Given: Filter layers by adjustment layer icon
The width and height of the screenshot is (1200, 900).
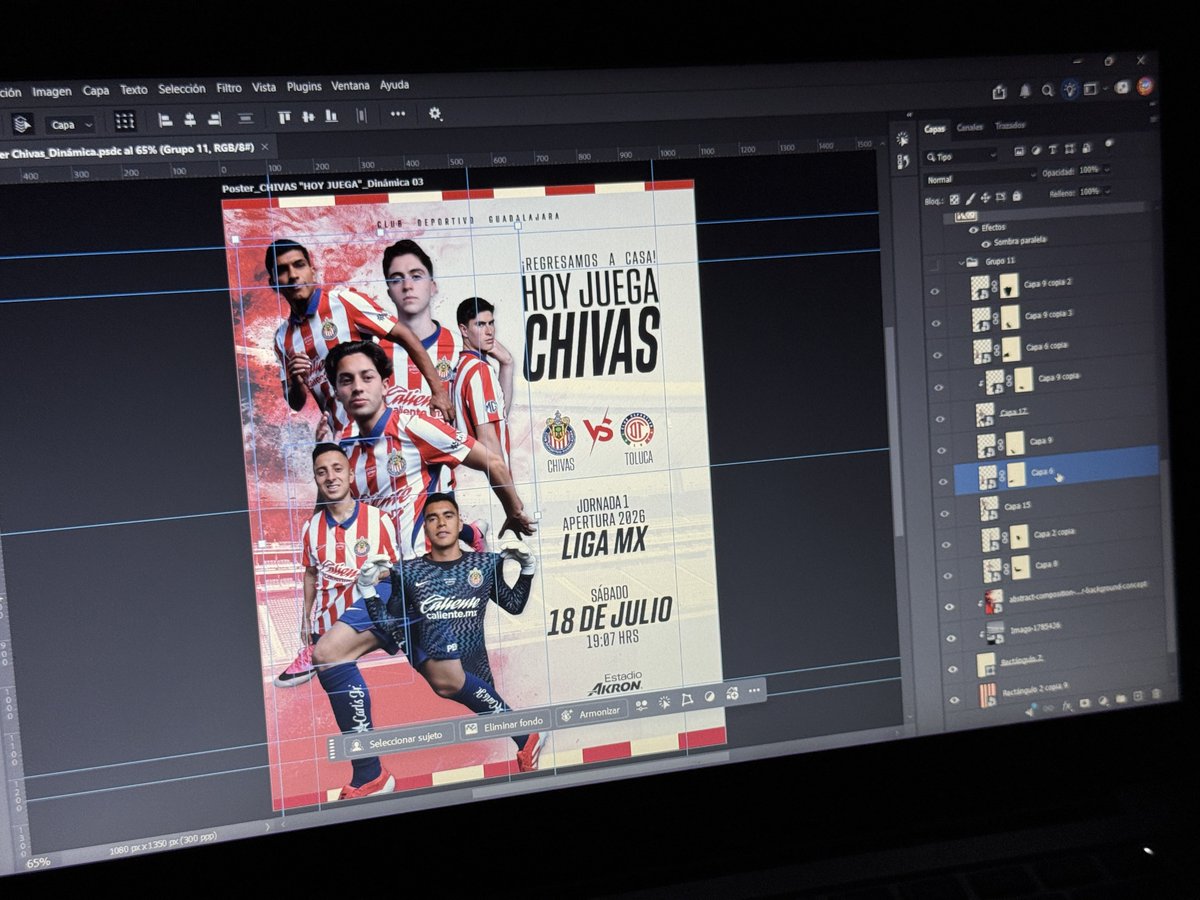Looking at the screenshot, I should (1036, 150).
